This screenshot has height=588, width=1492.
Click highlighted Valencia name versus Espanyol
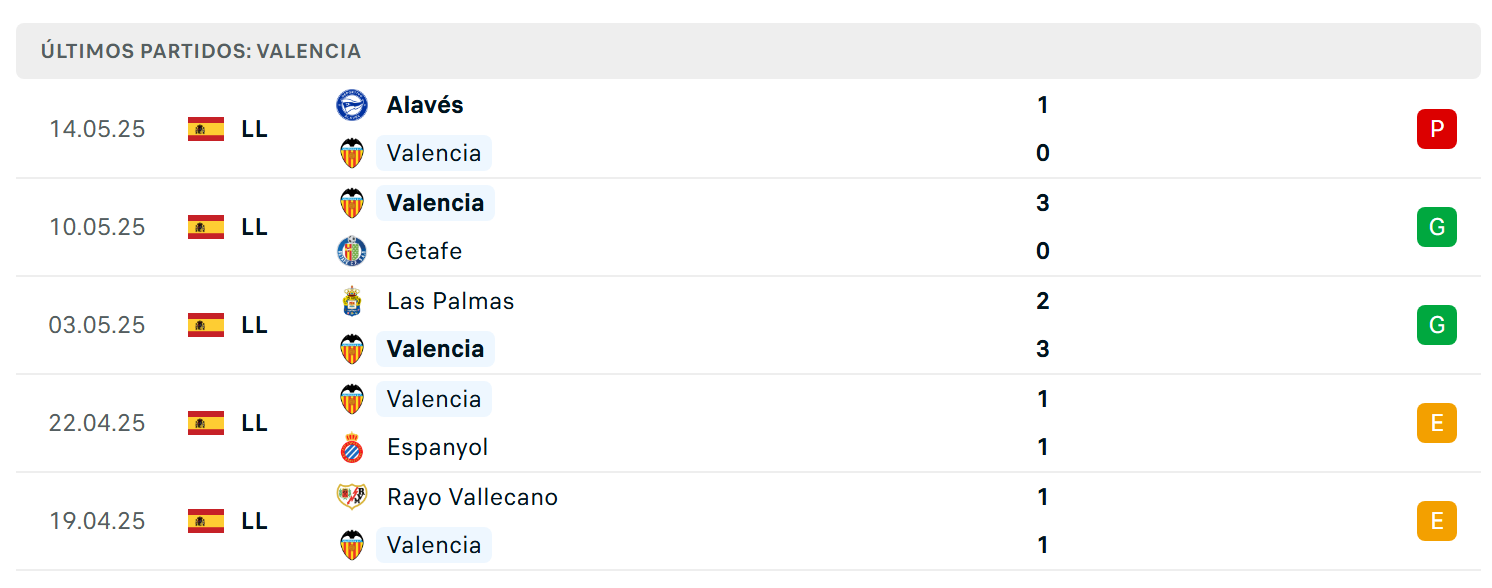[x=434, y=399]
